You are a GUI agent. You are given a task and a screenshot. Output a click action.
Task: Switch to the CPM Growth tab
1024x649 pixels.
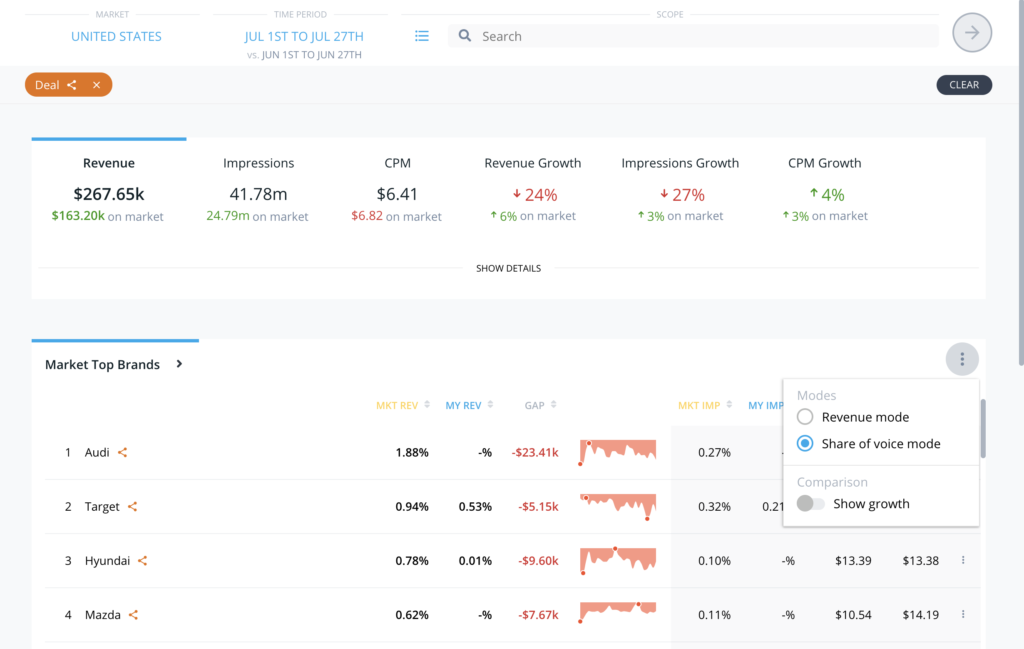click(825, 189)
